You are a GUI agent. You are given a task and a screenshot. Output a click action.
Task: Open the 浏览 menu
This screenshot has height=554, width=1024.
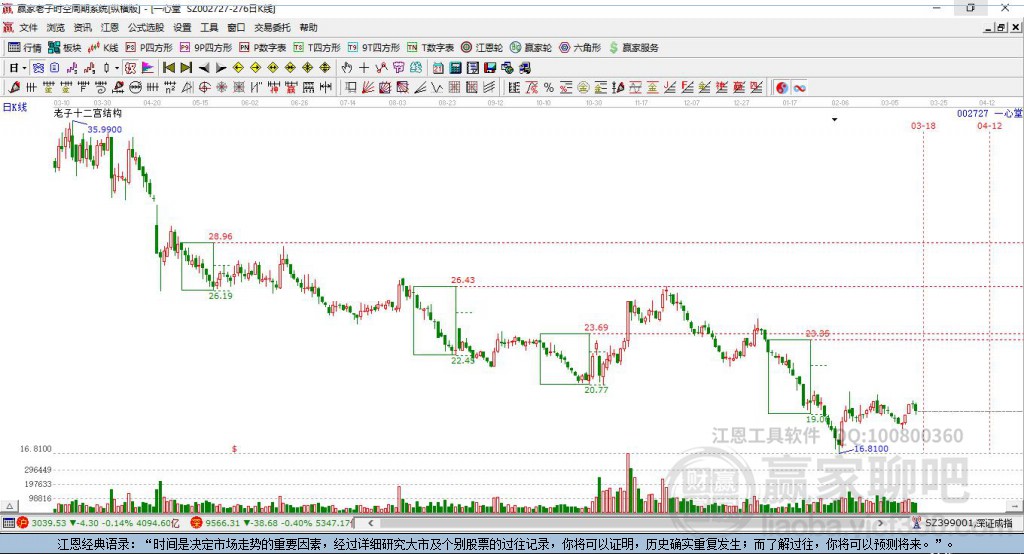pos(56,27)
